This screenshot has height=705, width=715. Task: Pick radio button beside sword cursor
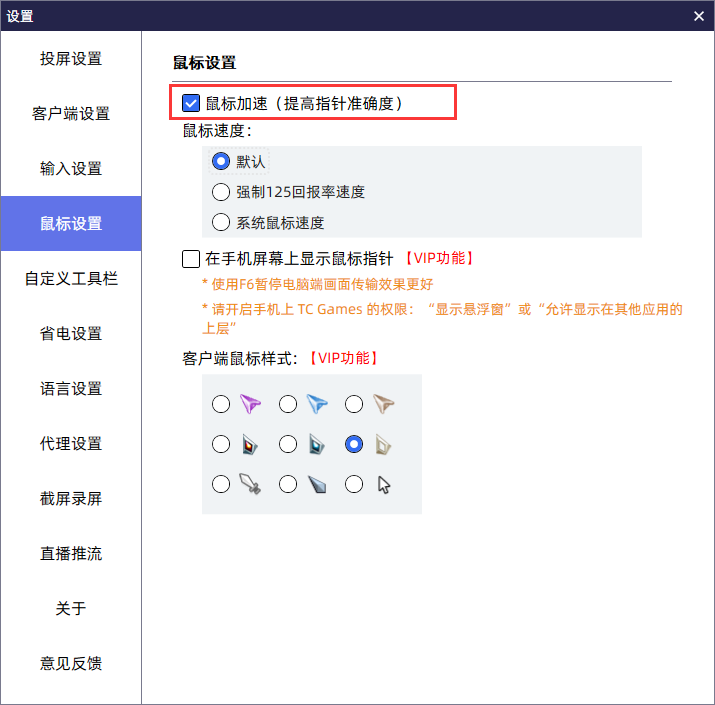click(x=221, y=484)
